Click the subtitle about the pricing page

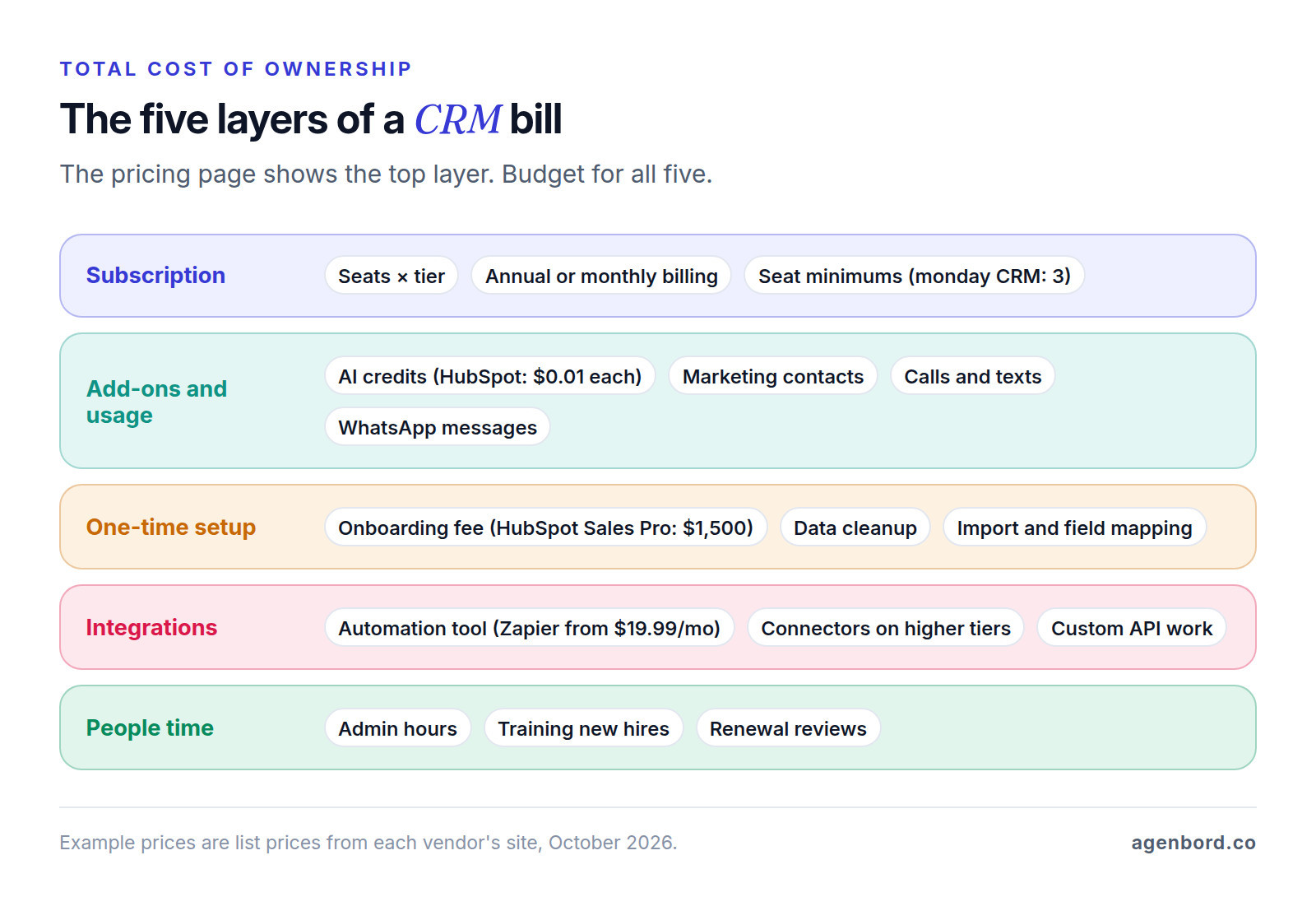coord(387,174)
